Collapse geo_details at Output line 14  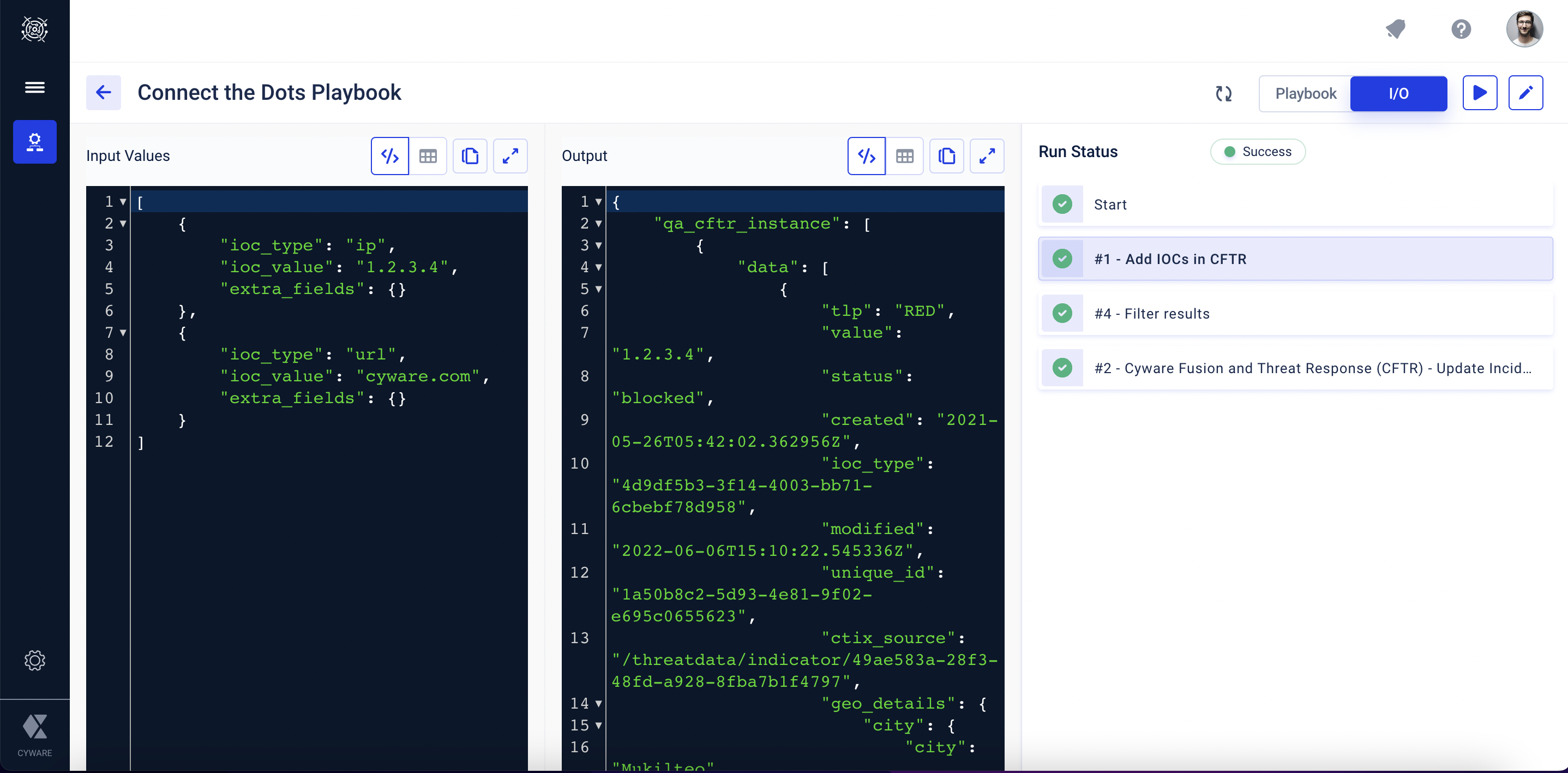tap(598, 704)
